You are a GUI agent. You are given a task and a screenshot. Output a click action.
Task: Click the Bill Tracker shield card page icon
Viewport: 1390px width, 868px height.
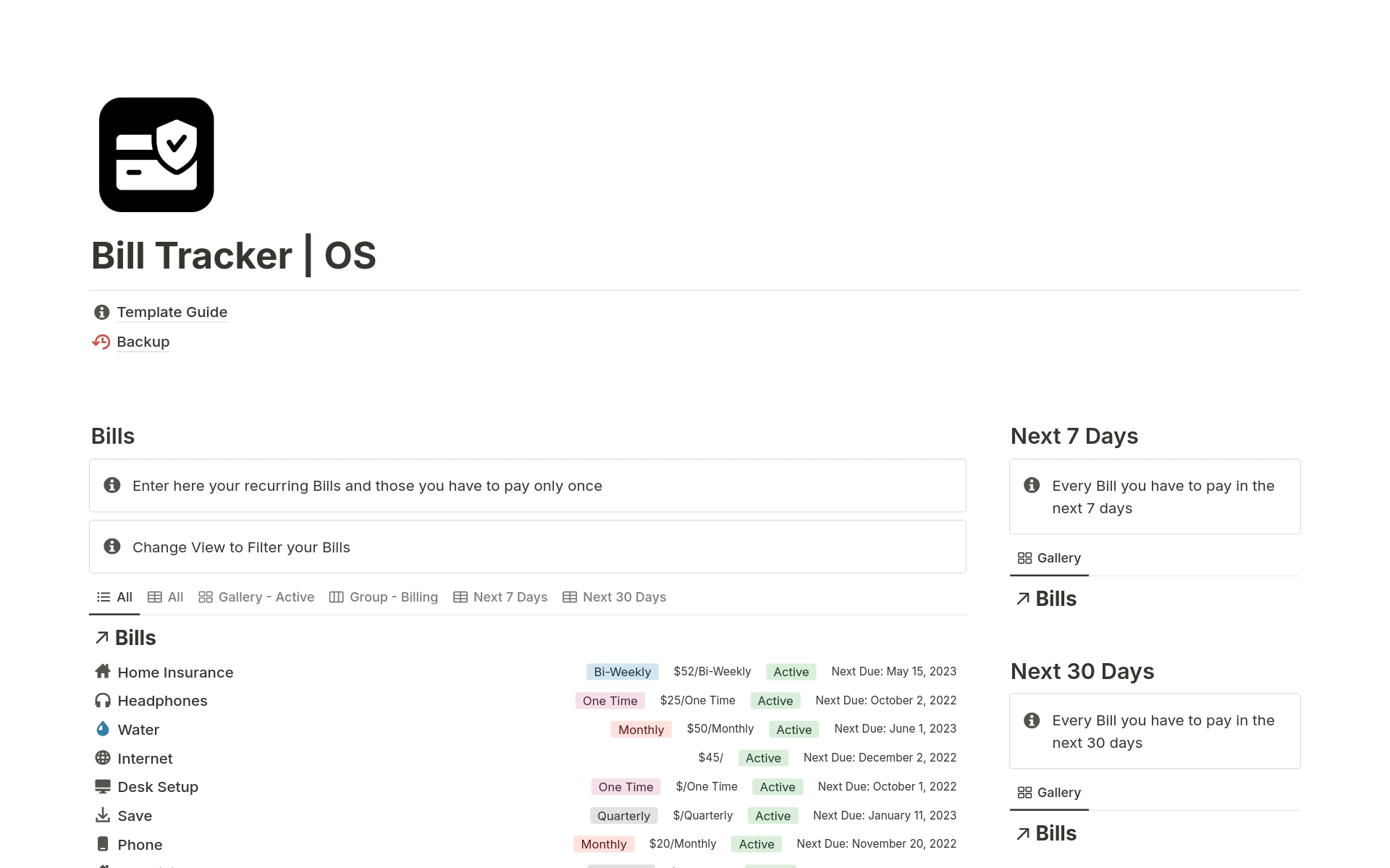[x=156, y=155]
